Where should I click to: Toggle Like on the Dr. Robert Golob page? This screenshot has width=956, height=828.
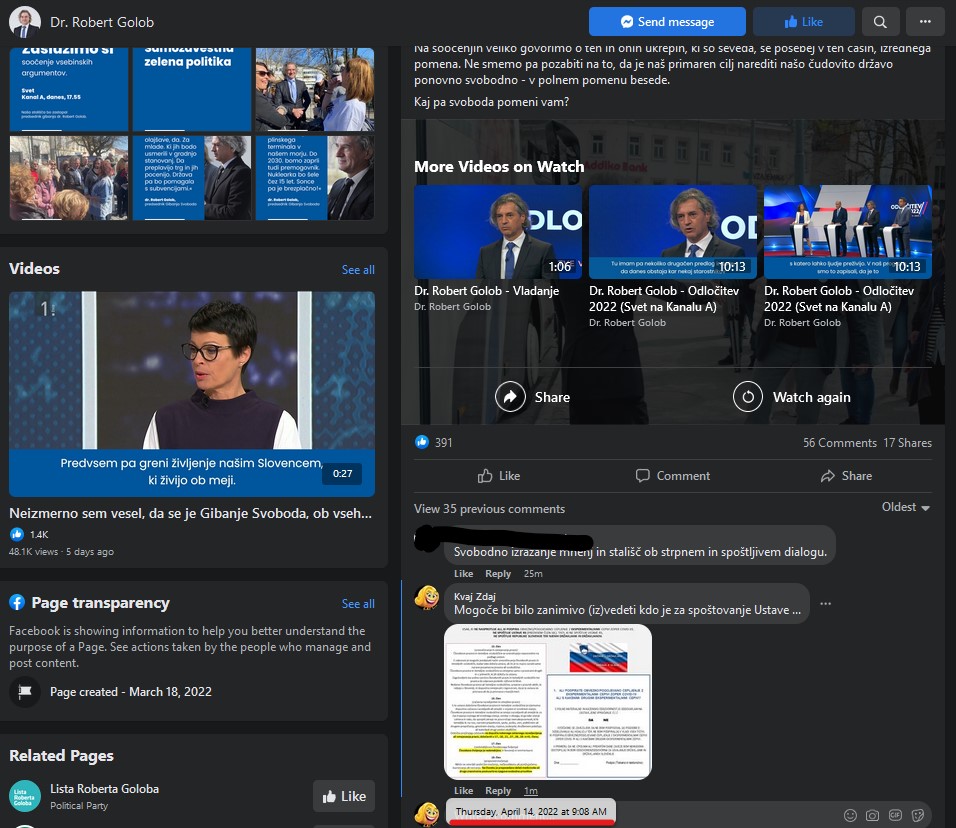(801, 22)
